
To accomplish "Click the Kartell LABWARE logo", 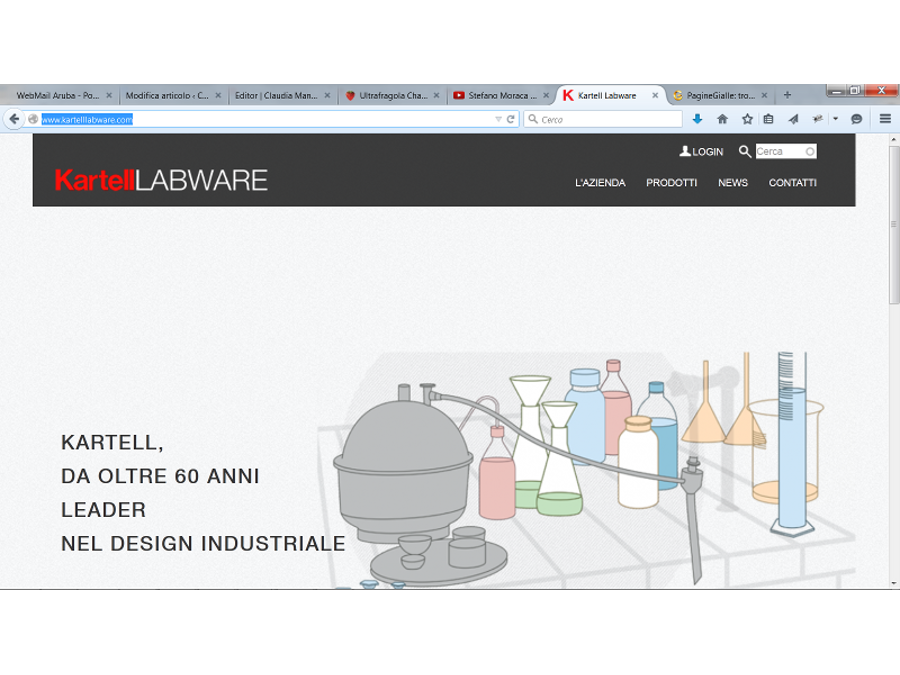I will (161, 180).
